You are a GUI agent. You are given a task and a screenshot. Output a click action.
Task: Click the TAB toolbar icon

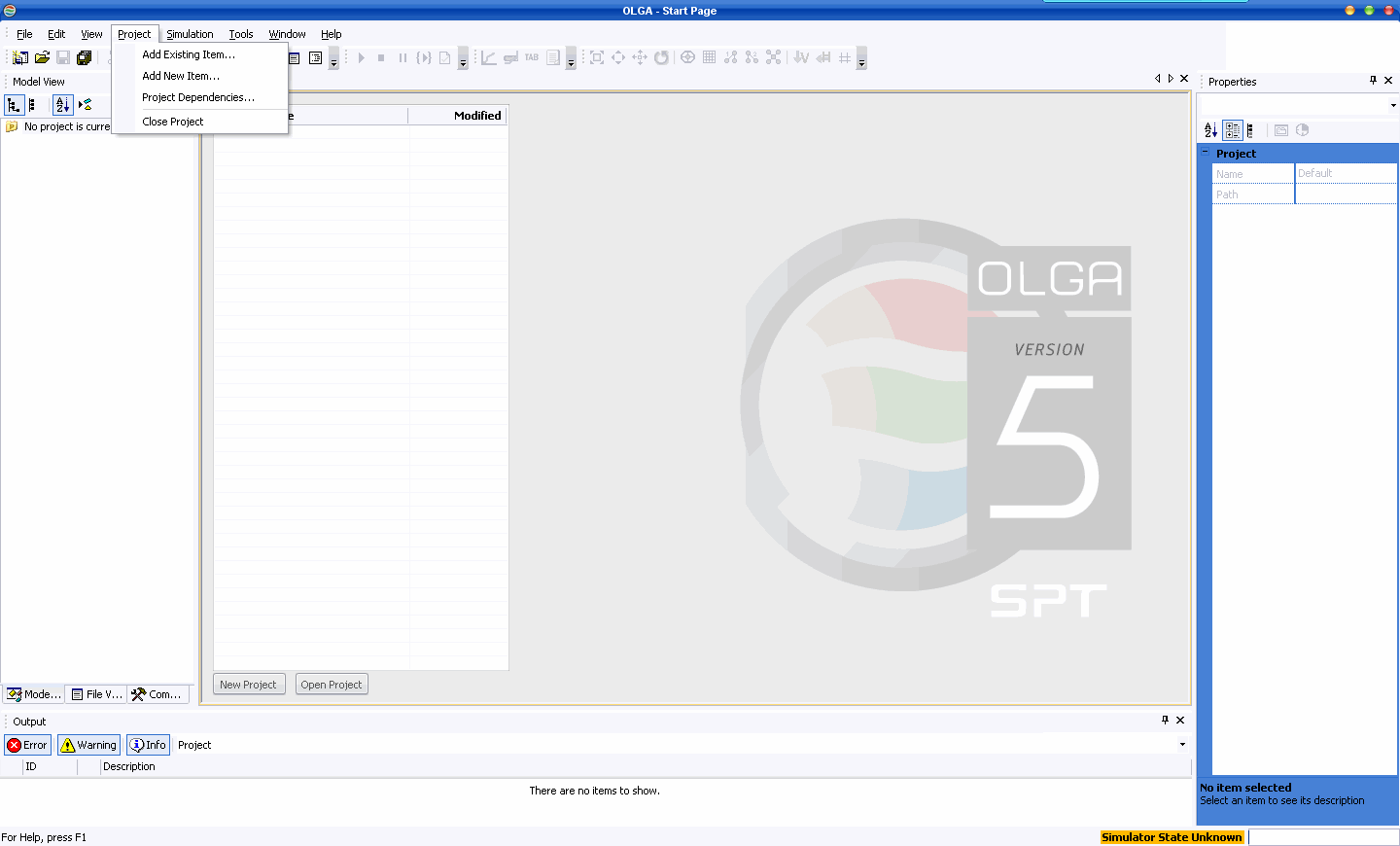click(532, 58)
